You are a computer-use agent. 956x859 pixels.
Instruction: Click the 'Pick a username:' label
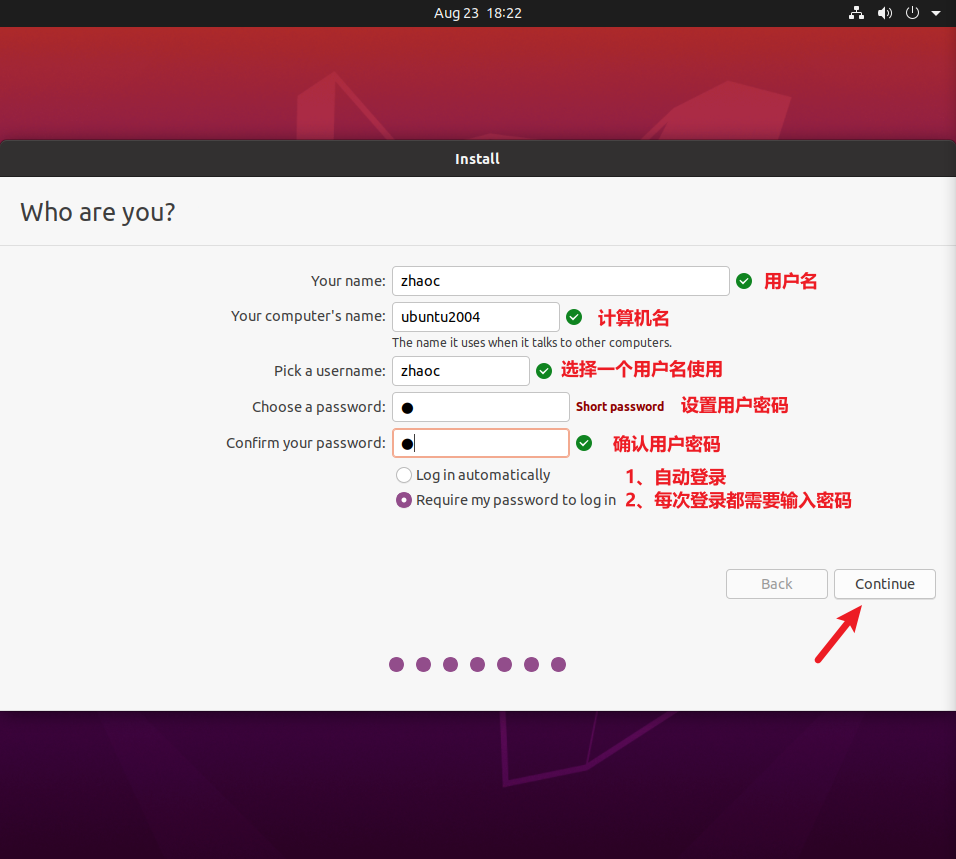[x=330, y=371]
